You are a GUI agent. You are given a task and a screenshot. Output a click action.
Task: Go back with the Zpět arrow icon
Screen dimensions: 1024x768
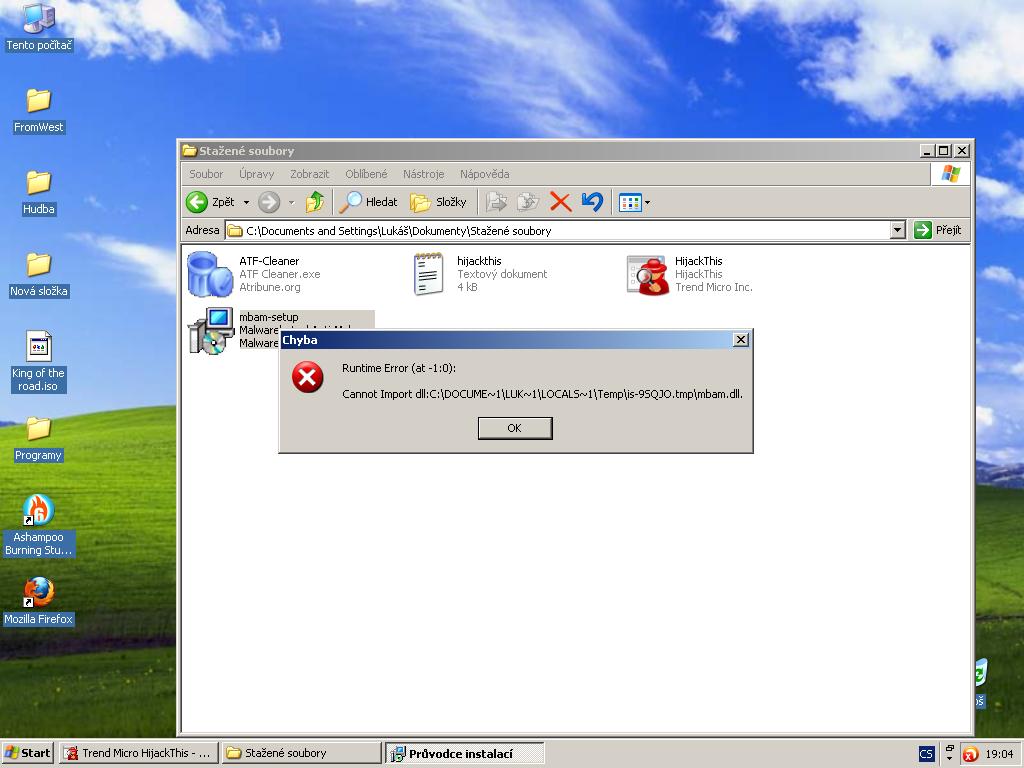point(197,202)
